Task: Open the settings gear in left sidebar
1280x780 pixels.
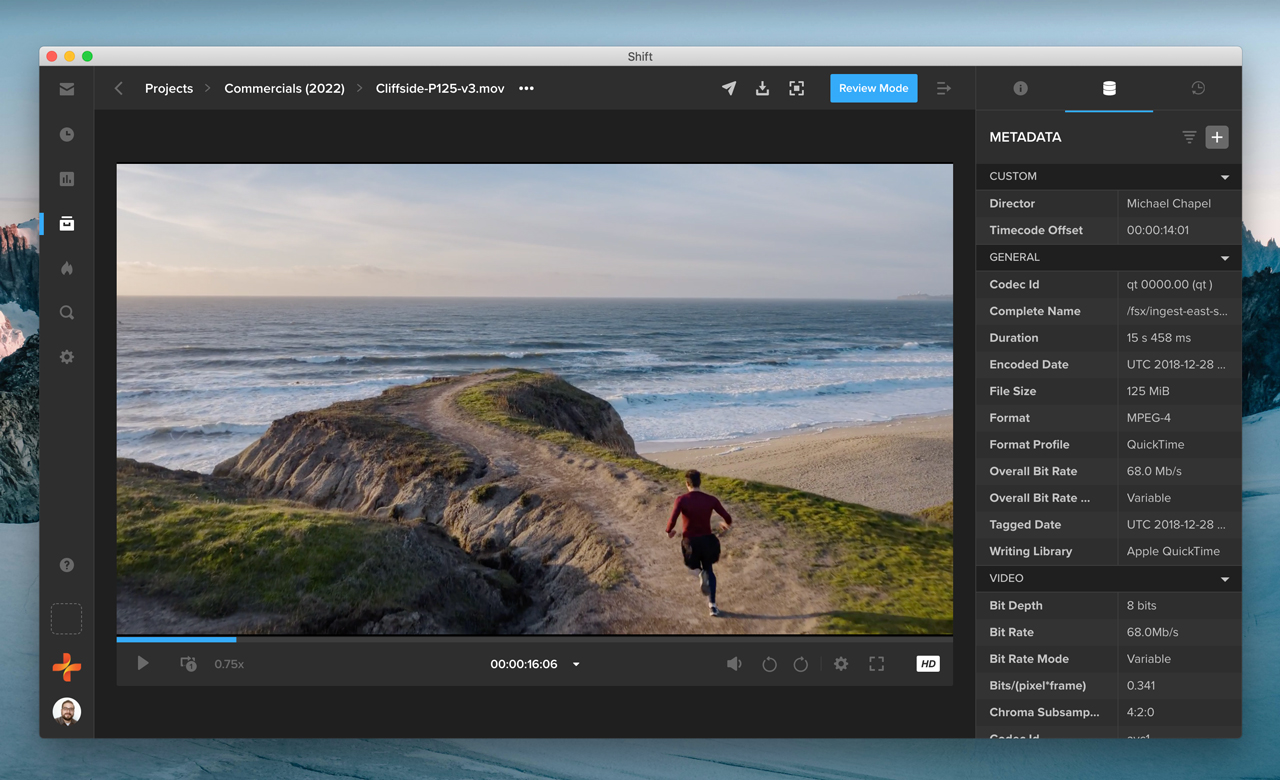Action: click(67, 357)
